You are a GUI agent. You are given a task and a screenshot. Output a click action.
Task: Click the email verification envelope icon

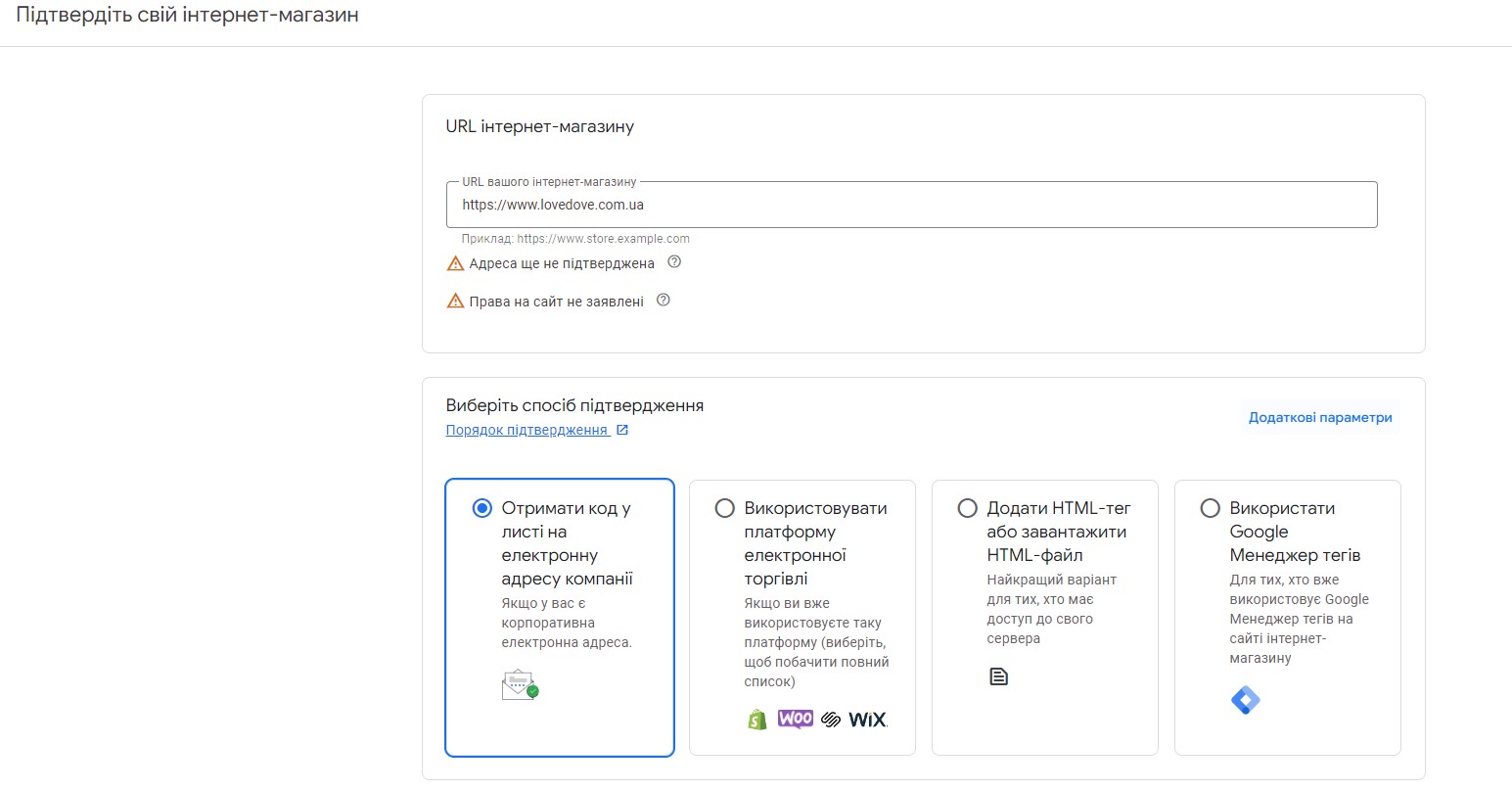coord(520,684)
